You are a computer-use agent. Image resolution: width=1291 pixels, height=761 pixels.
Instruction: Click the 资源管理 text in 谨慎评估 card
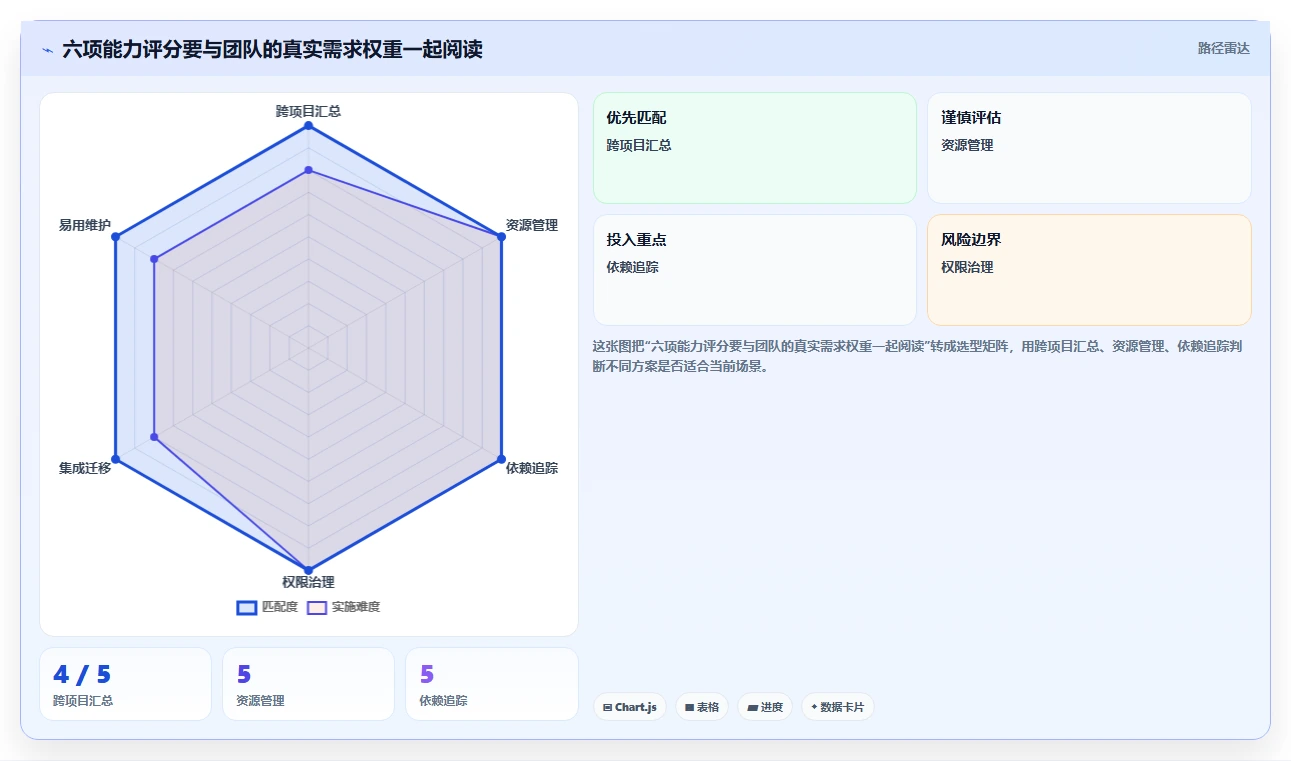(967, 145)
